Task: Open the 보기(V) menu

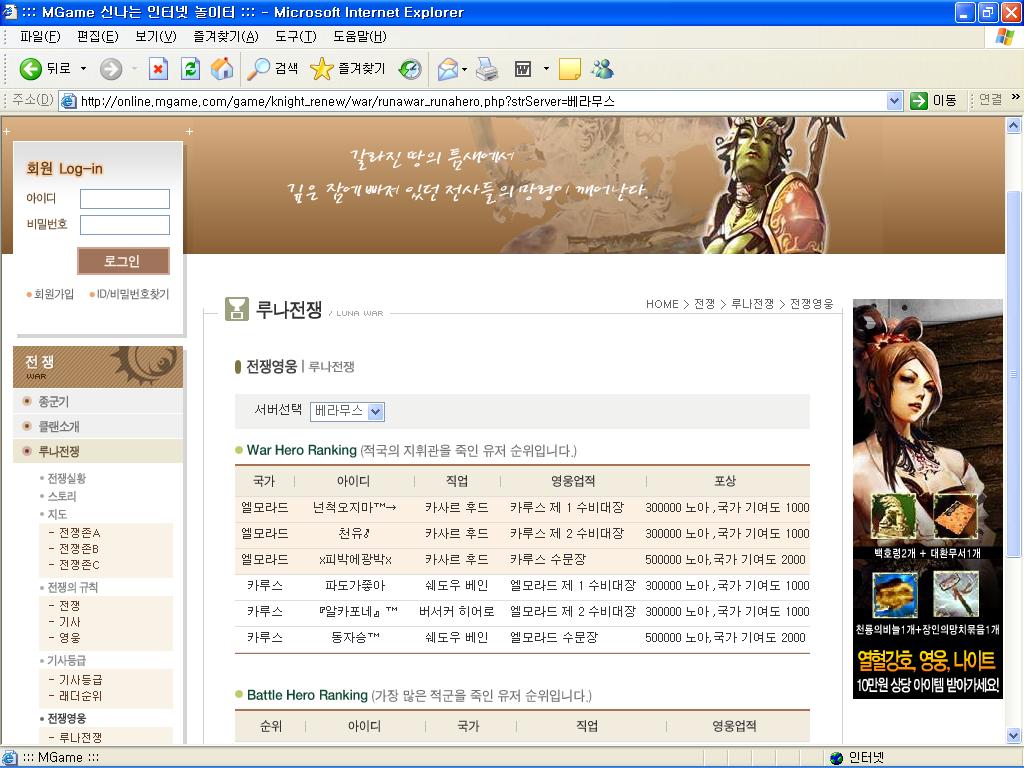Action: (x=155, y=37)
